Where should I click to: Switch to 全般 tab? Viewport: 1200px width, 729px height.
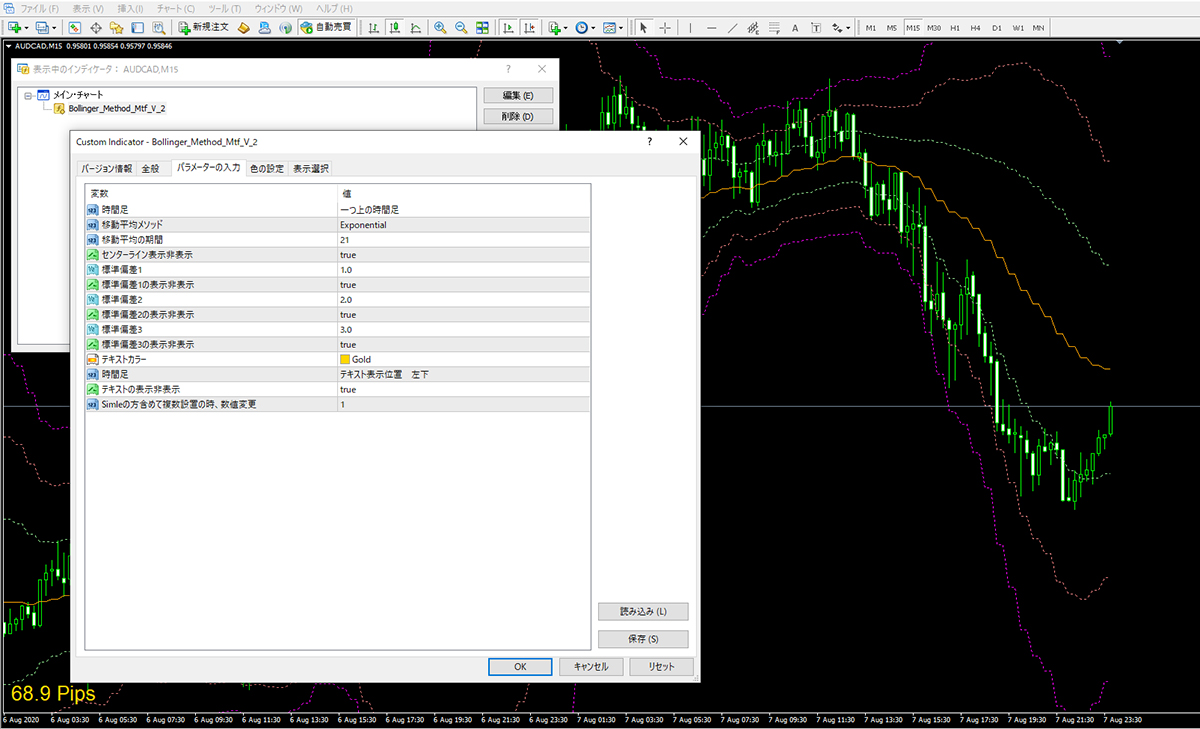(150, 168)
